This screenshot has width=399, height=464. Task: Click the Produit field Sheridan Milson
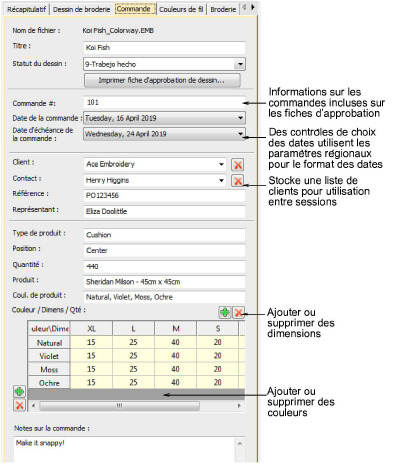(164, 282)
